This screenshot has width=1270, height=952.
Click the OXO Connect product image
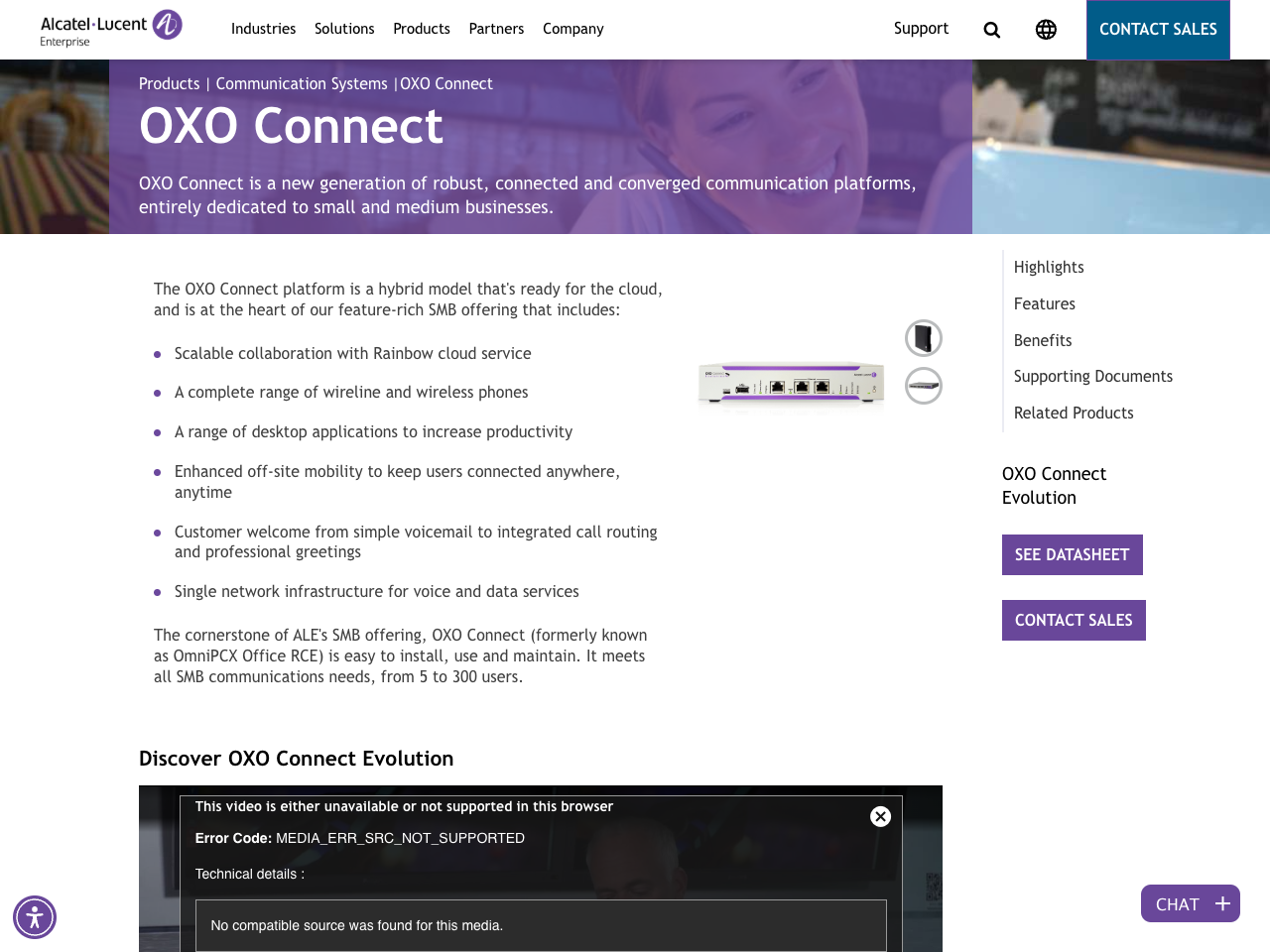[791, 384]
